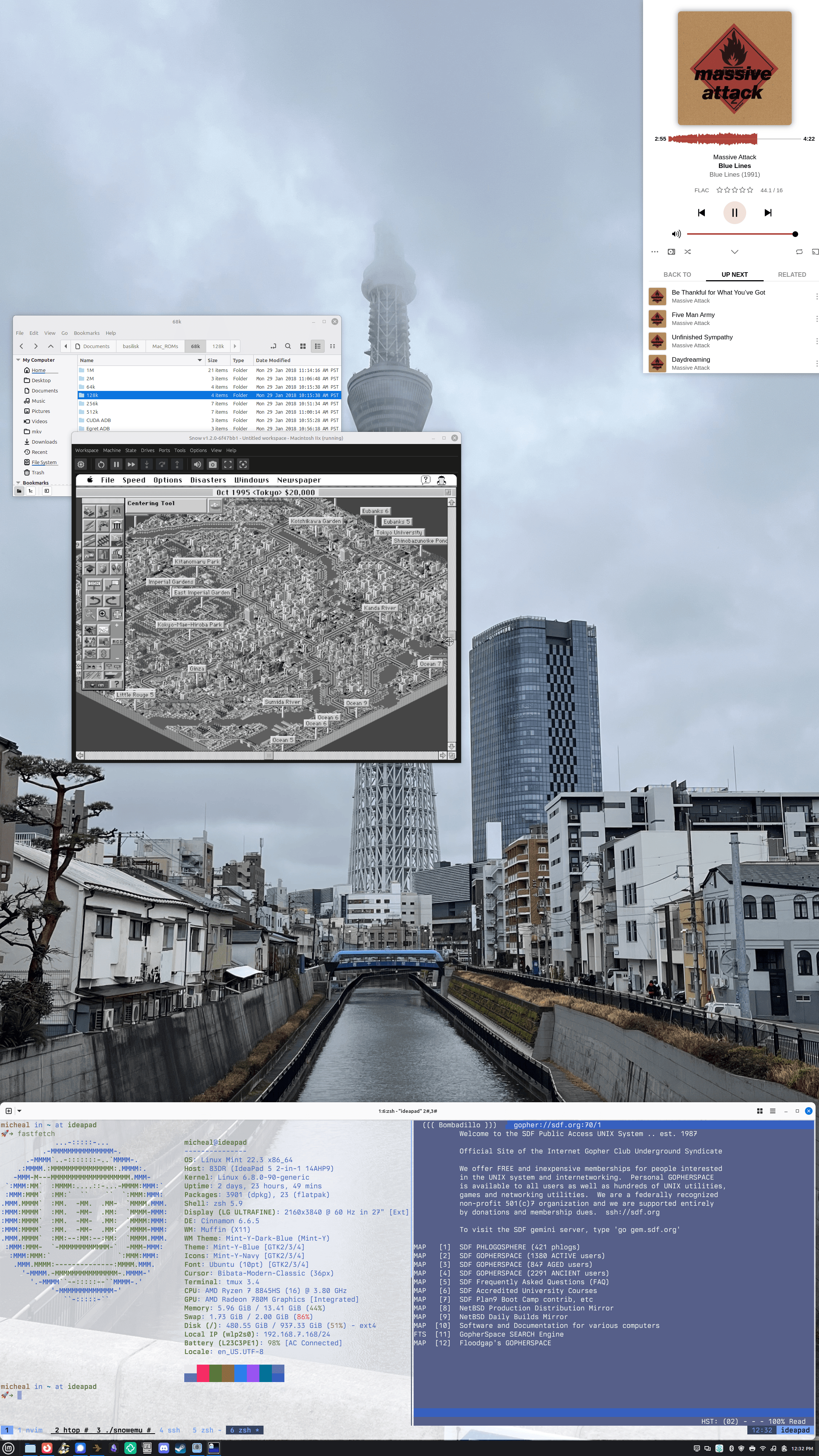Click the emulator fast-forward button
Viewport: 819px width, 1456px height.
131,464
